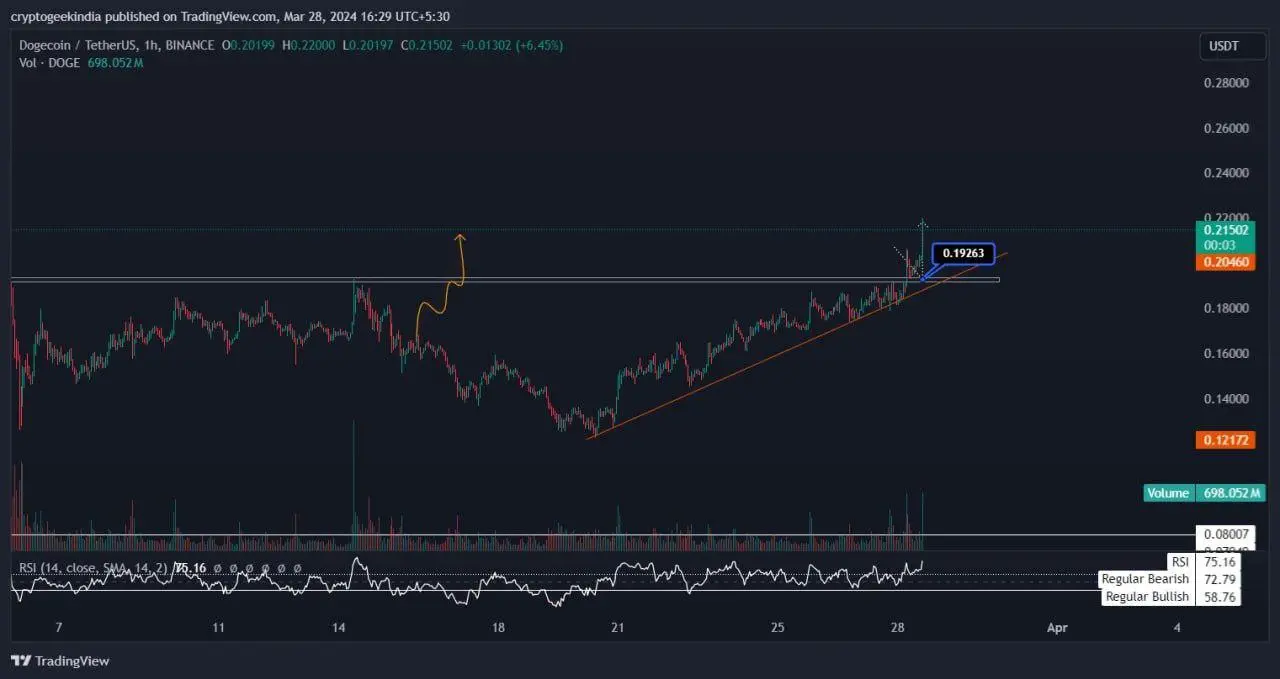The width and height of the screenshot is (1280, 679).
Task: Click the Regular Bullish 58.76 label
Action: click(1172, 597)
